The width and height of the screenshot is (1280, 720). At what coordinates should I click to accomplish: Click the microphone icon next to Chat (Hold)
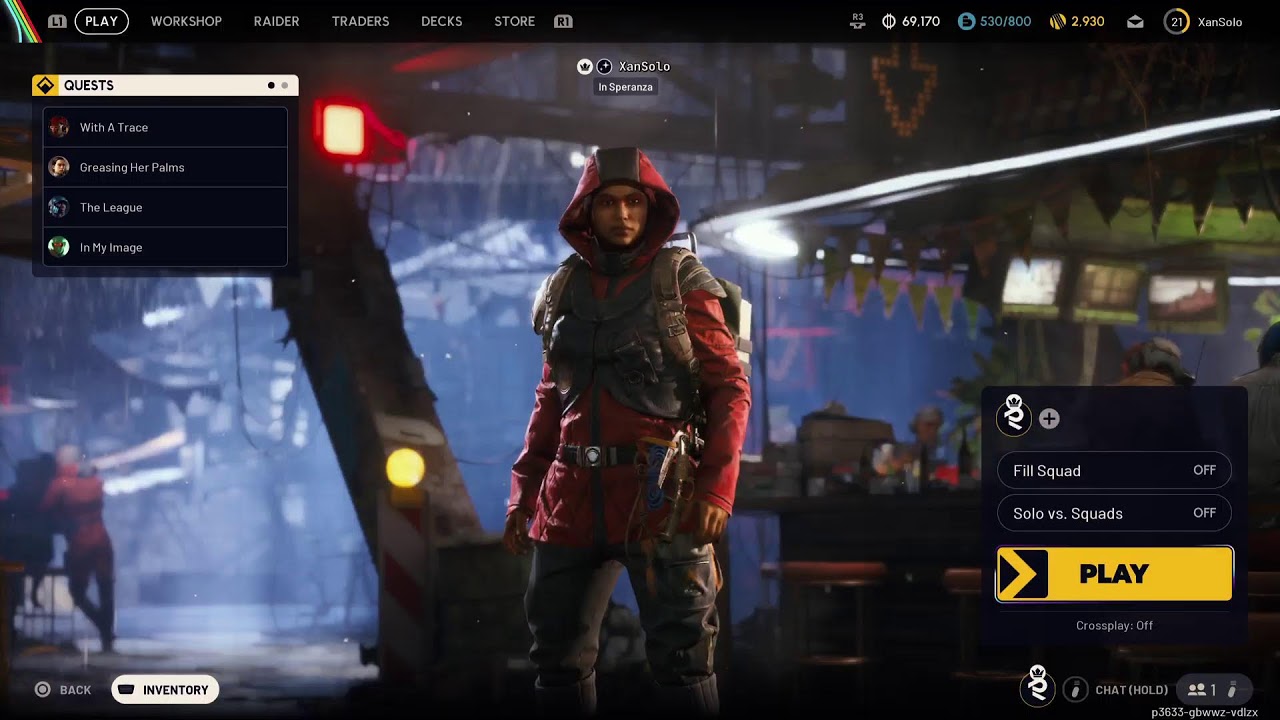[1075, 689]
